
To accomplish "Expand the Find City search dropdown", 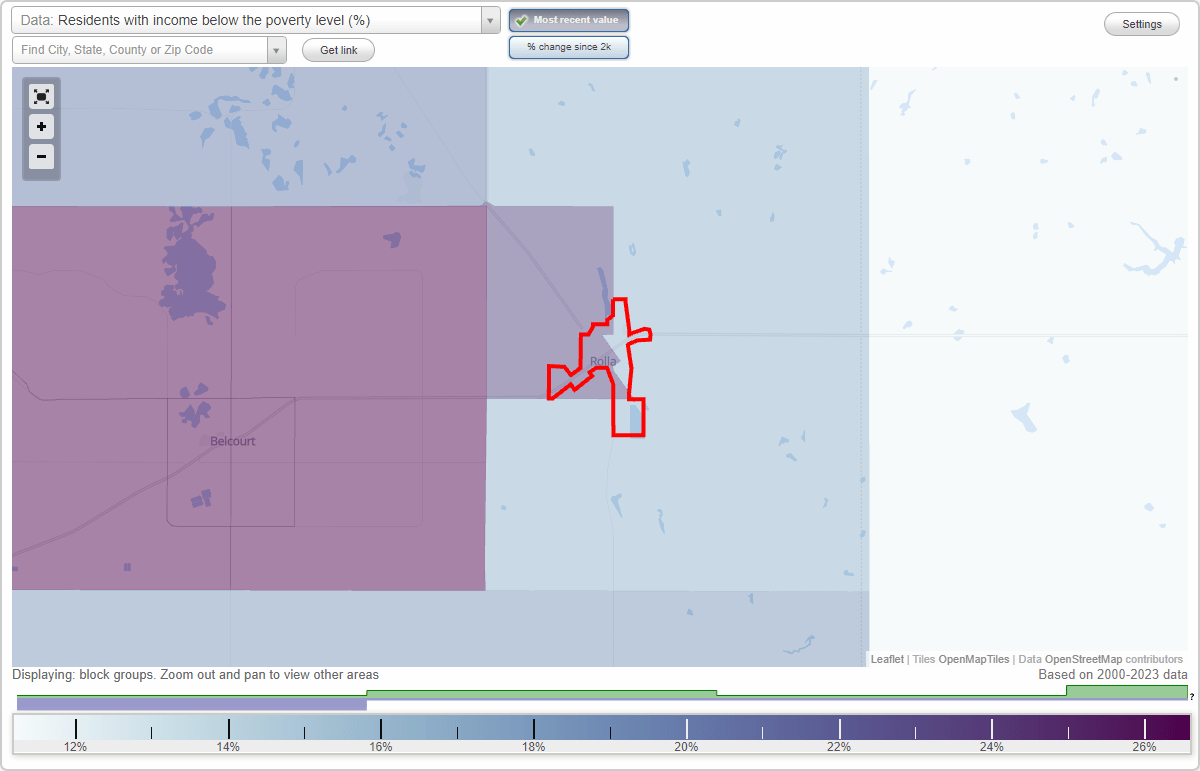I will coord(276,49).
